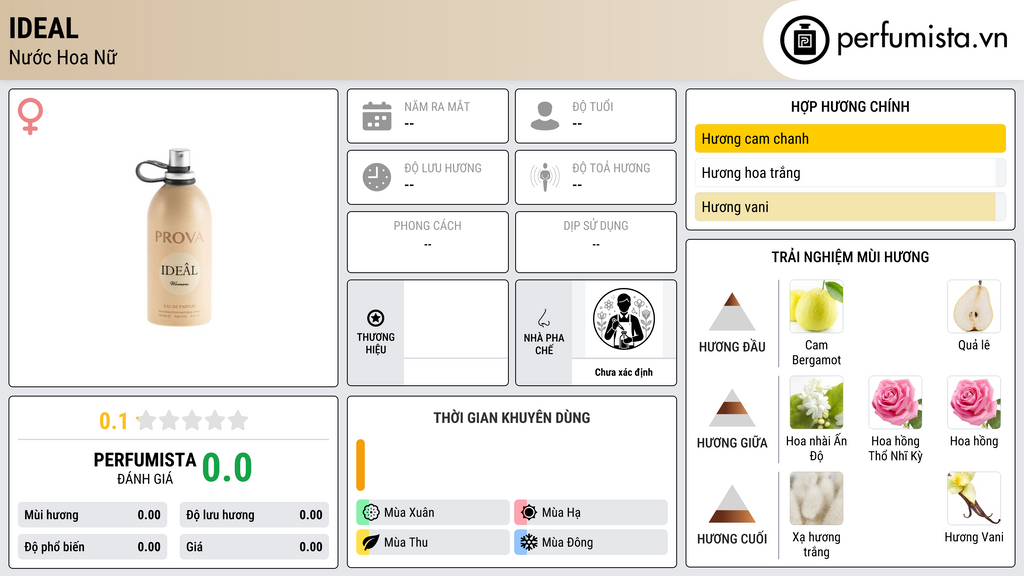This screenshot has width=1024, height=576.
Task: Click the five-star rating row
Action: (193, 420)
